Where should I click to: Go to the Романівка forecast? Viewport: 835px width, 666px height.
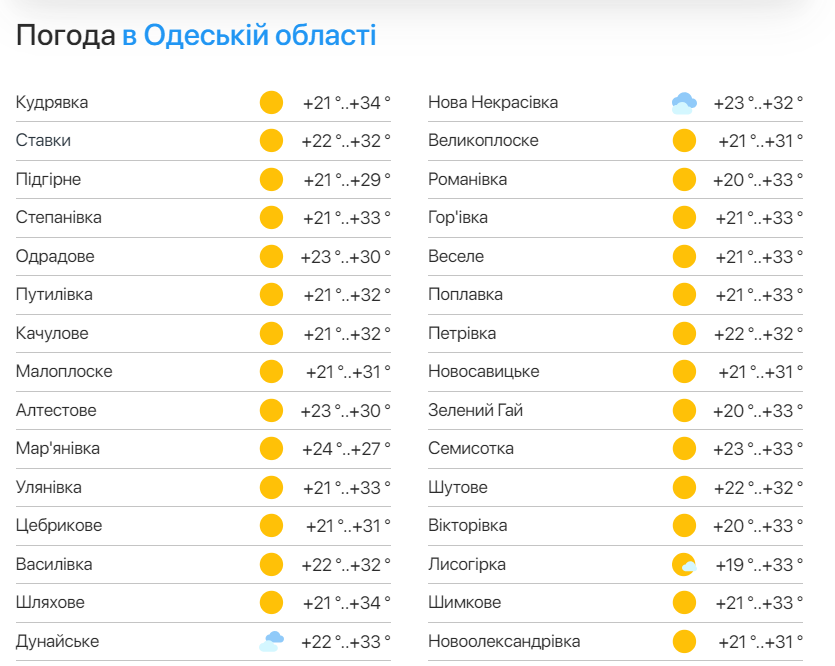click(467, 180)
